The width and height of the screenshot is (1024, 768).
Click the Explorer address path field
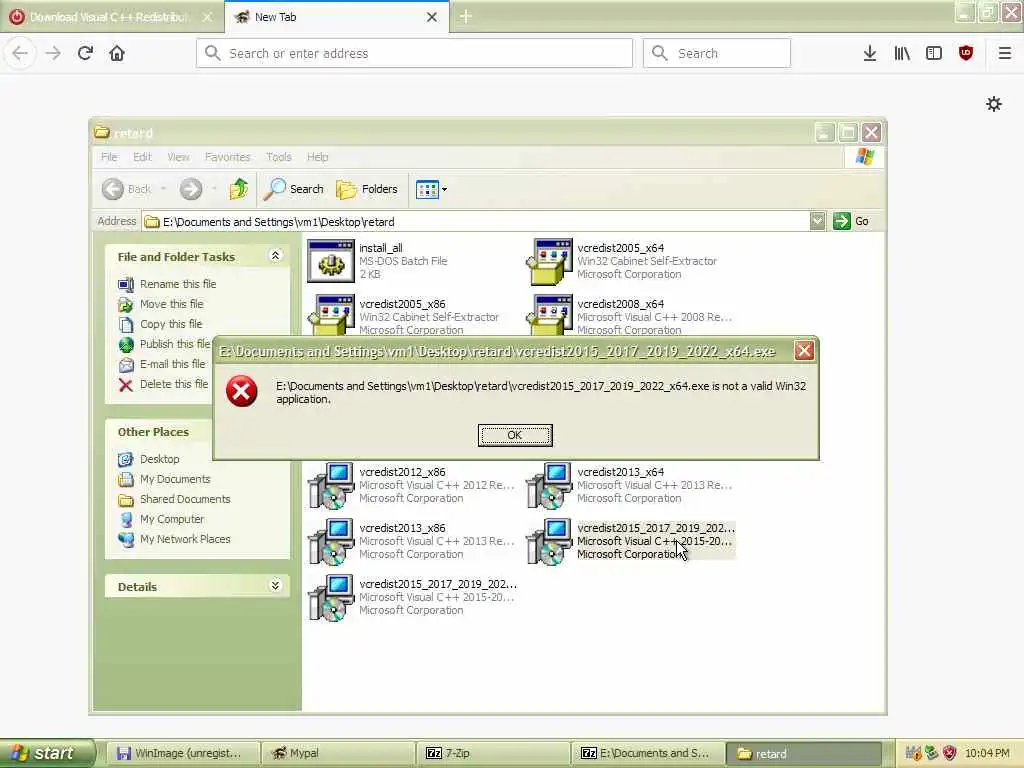(x=475, y=221)
